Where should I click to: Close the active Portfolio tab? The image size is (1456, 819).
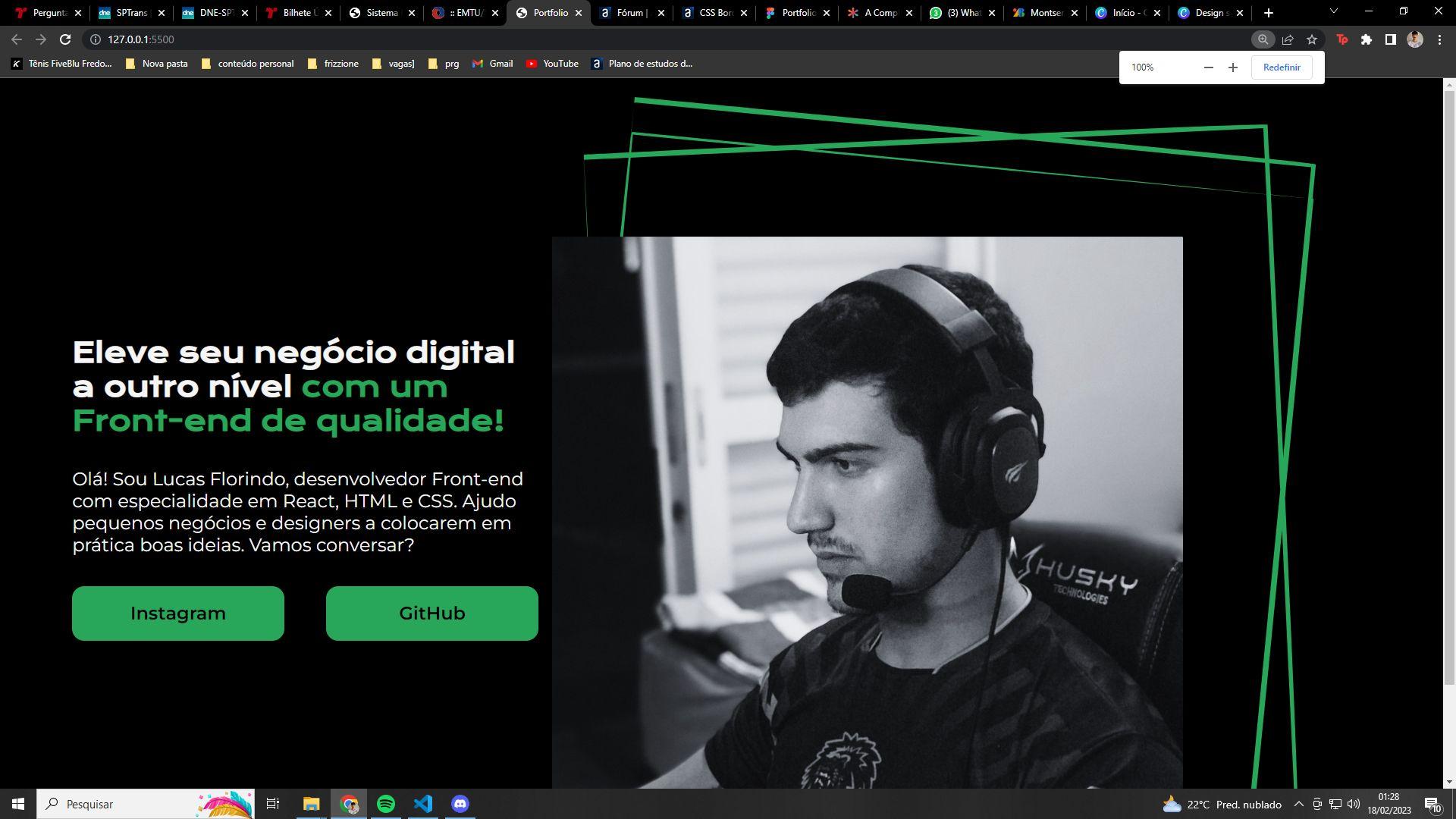click(579, 13)
